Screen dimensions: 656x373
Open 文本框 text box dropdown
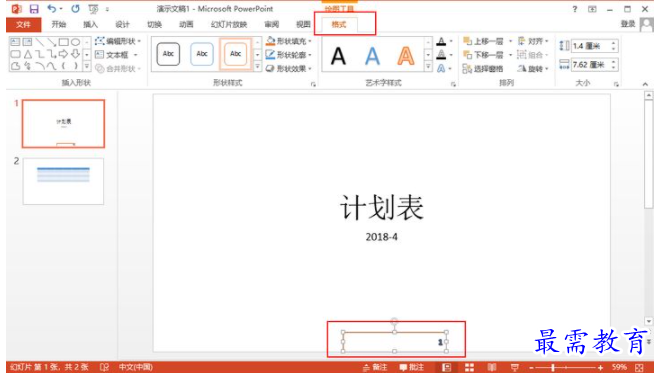116,55
